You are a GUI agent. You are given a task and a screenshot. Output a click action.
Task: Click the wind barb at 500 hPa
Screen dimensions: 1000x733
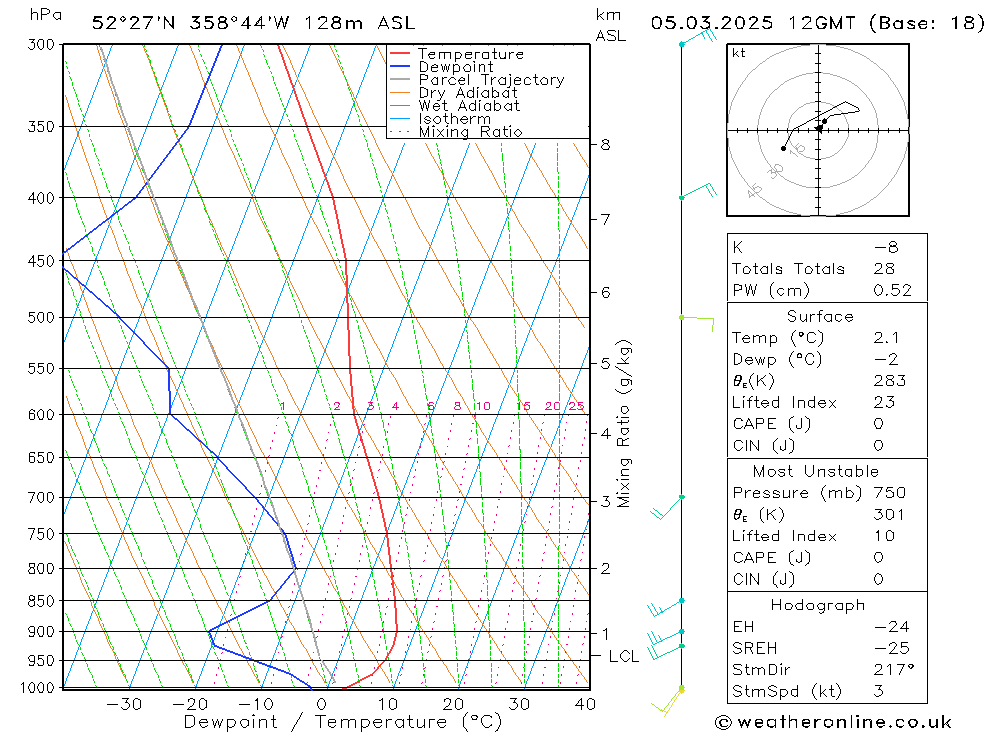(696, 323)
